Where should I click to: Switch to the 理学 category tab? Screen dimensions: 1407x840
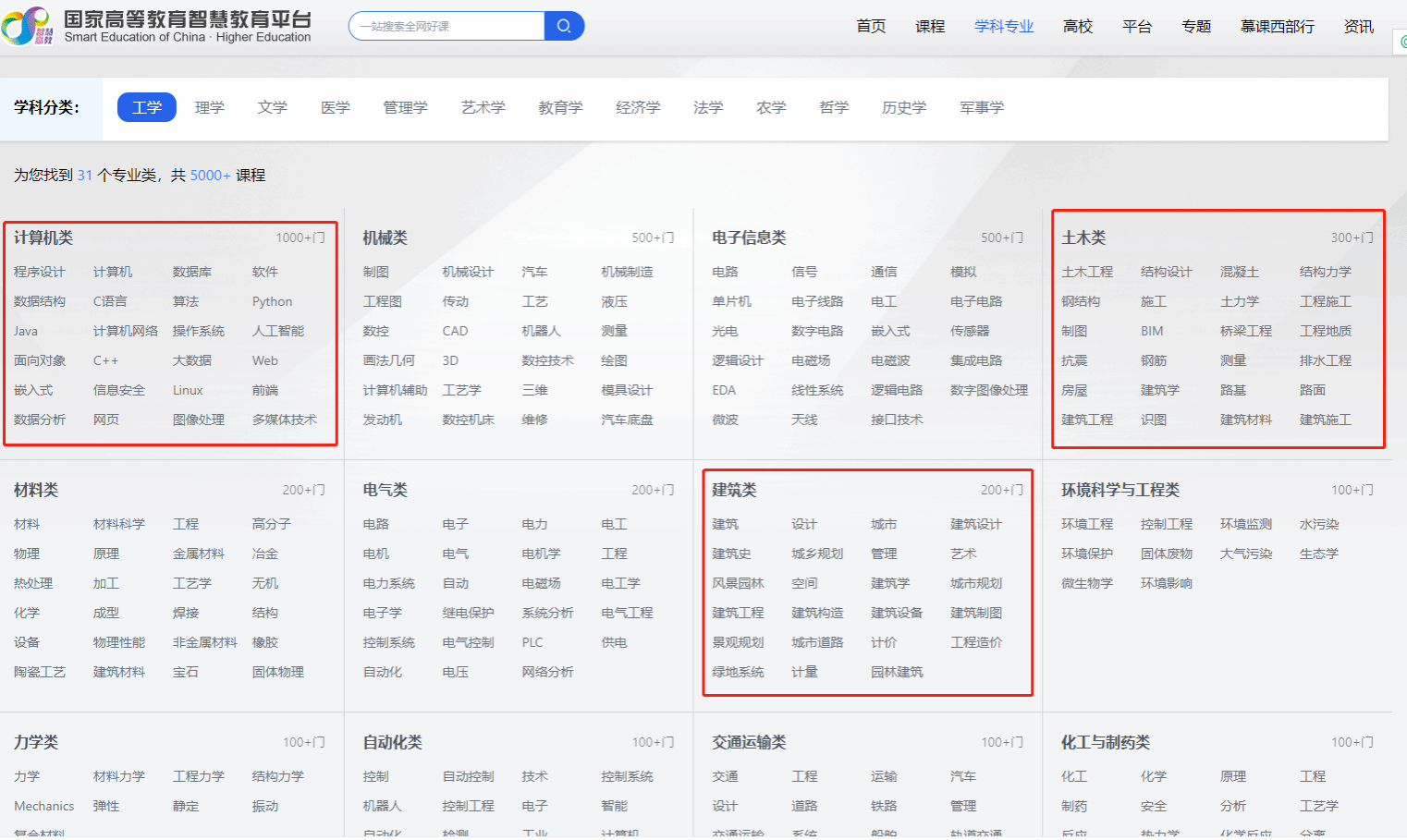pos(210,107)
